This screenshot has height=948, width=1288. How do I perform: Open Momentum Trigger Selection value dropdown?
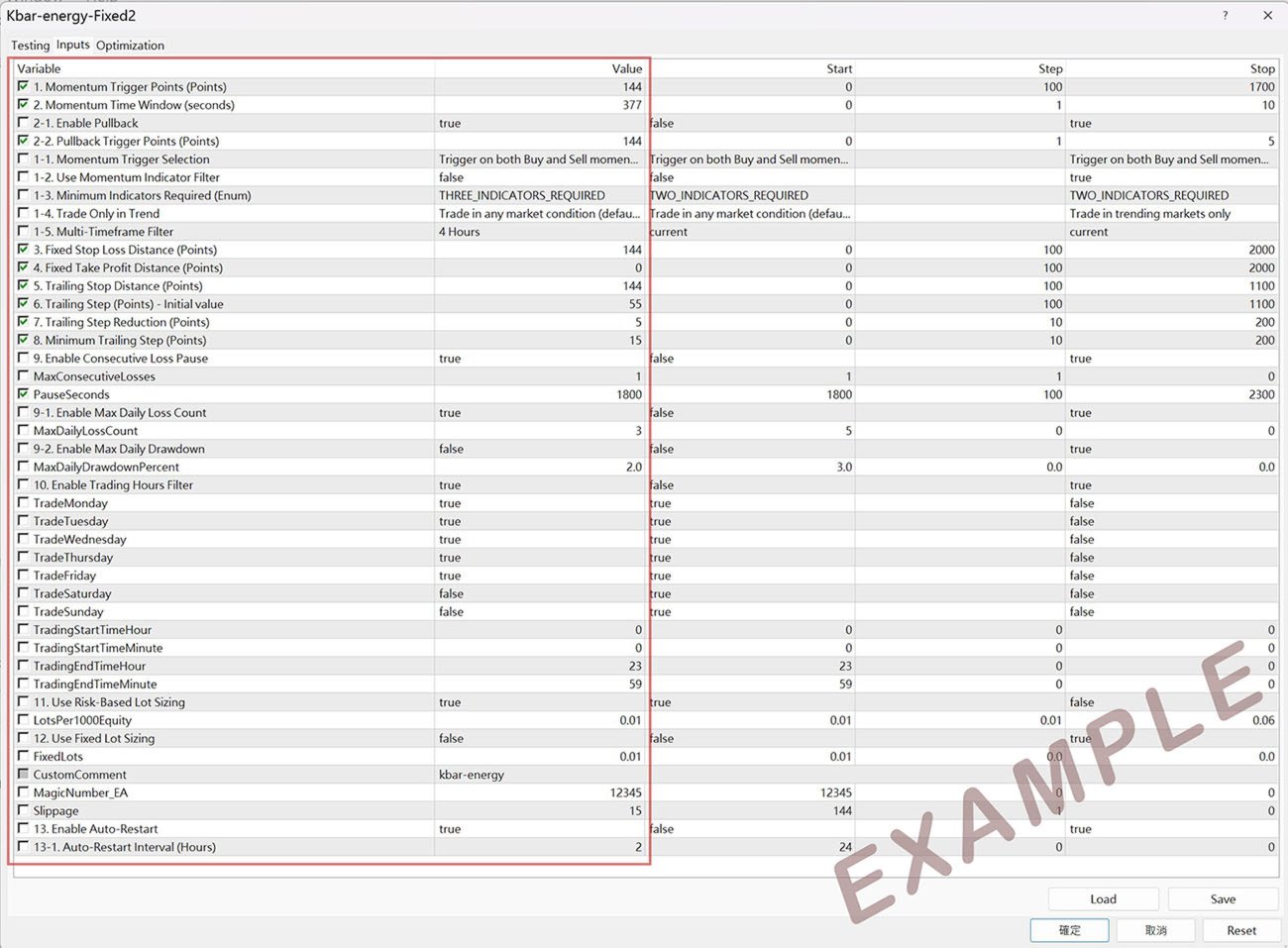(540, 159)
